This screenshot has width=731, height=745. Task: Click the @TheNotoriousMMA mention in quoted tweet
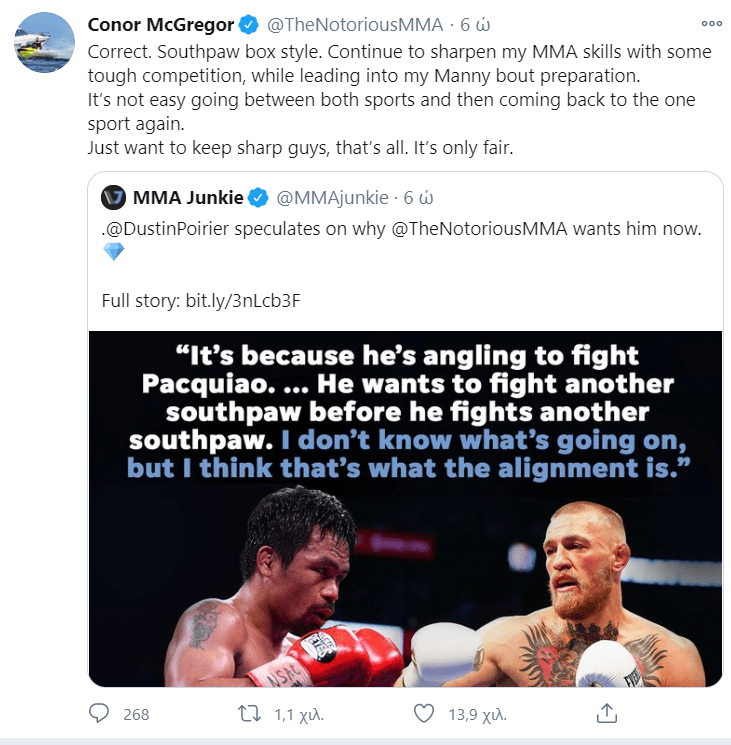[480, 229]
